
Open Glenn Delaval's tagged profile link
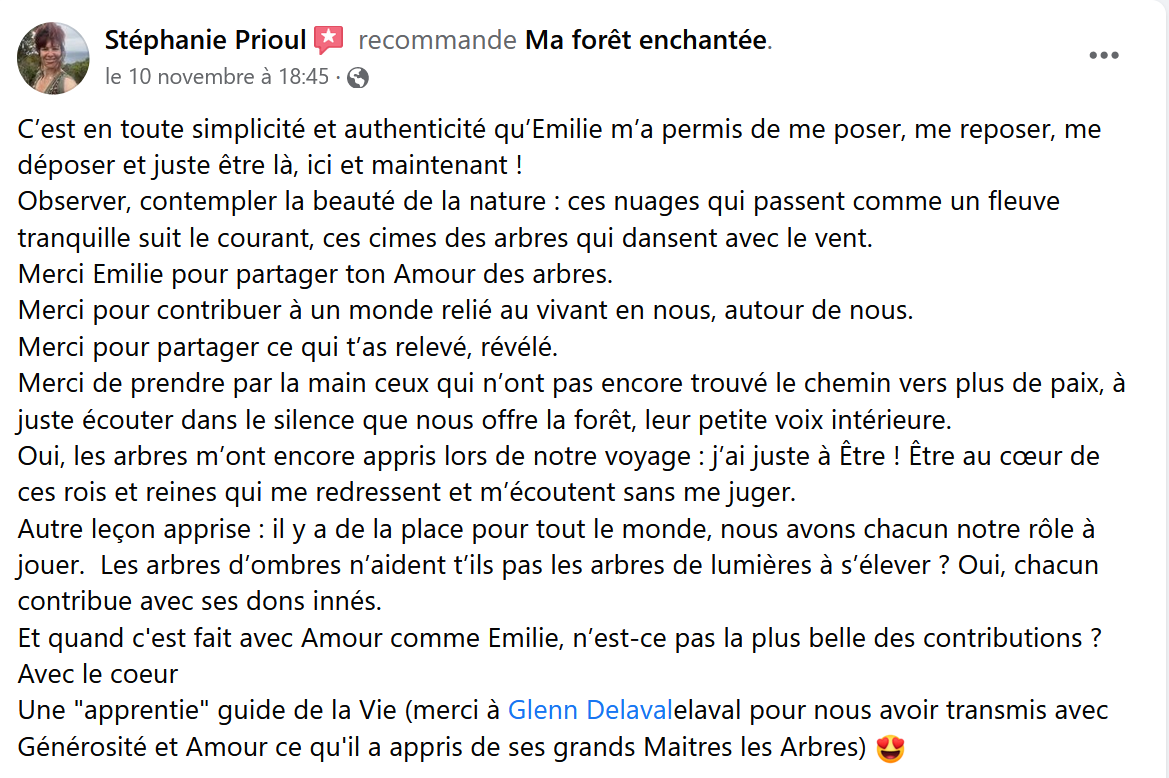(x=590, y=709)
